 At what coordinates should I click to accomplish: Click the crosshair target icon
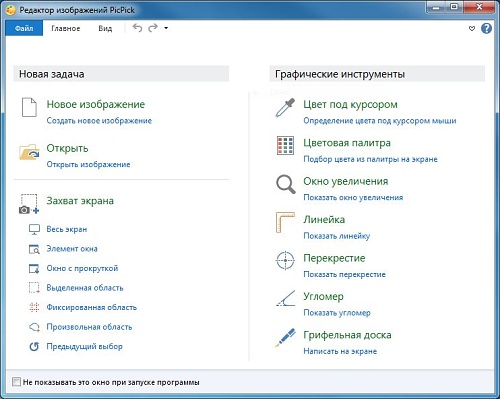pyautogui.click(x=285, y=260)
